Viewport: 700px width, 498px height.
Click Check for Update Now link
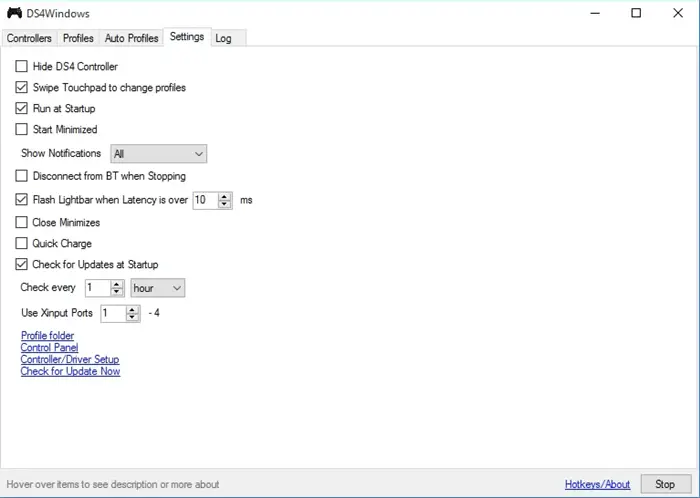pos(71,371)
